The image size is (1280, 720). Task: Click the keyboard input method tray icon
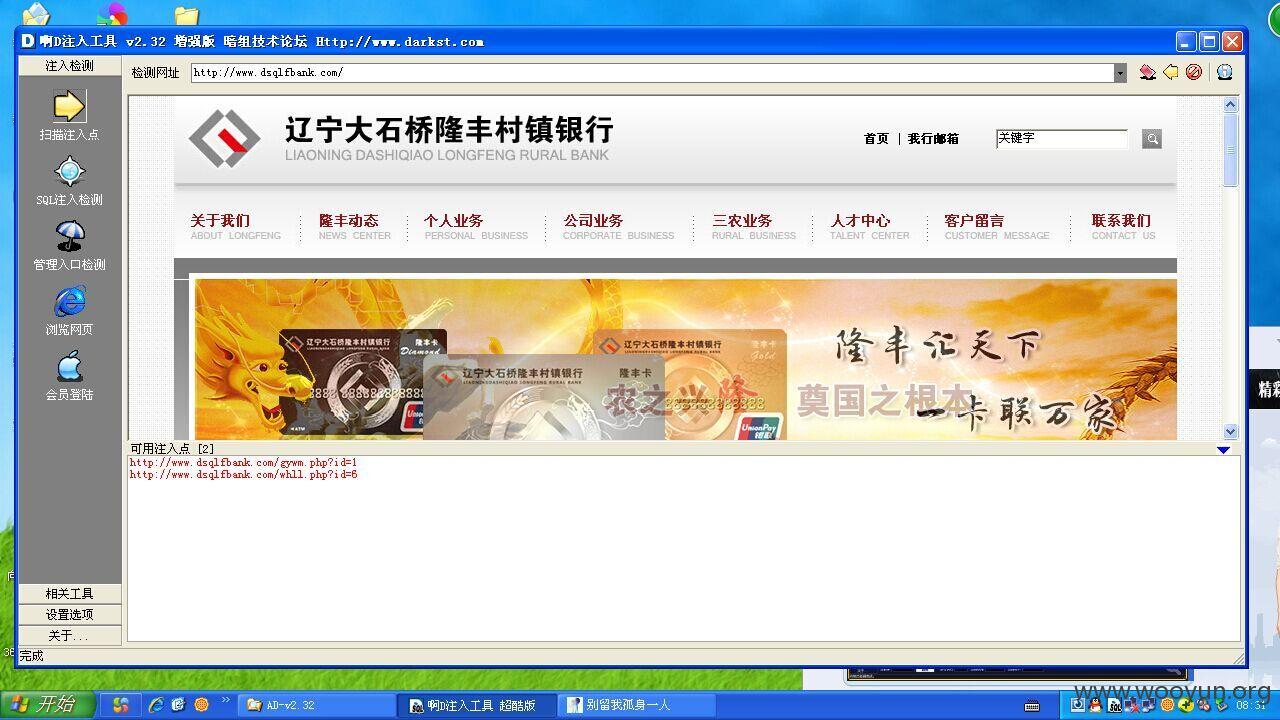coord(1032,706)
